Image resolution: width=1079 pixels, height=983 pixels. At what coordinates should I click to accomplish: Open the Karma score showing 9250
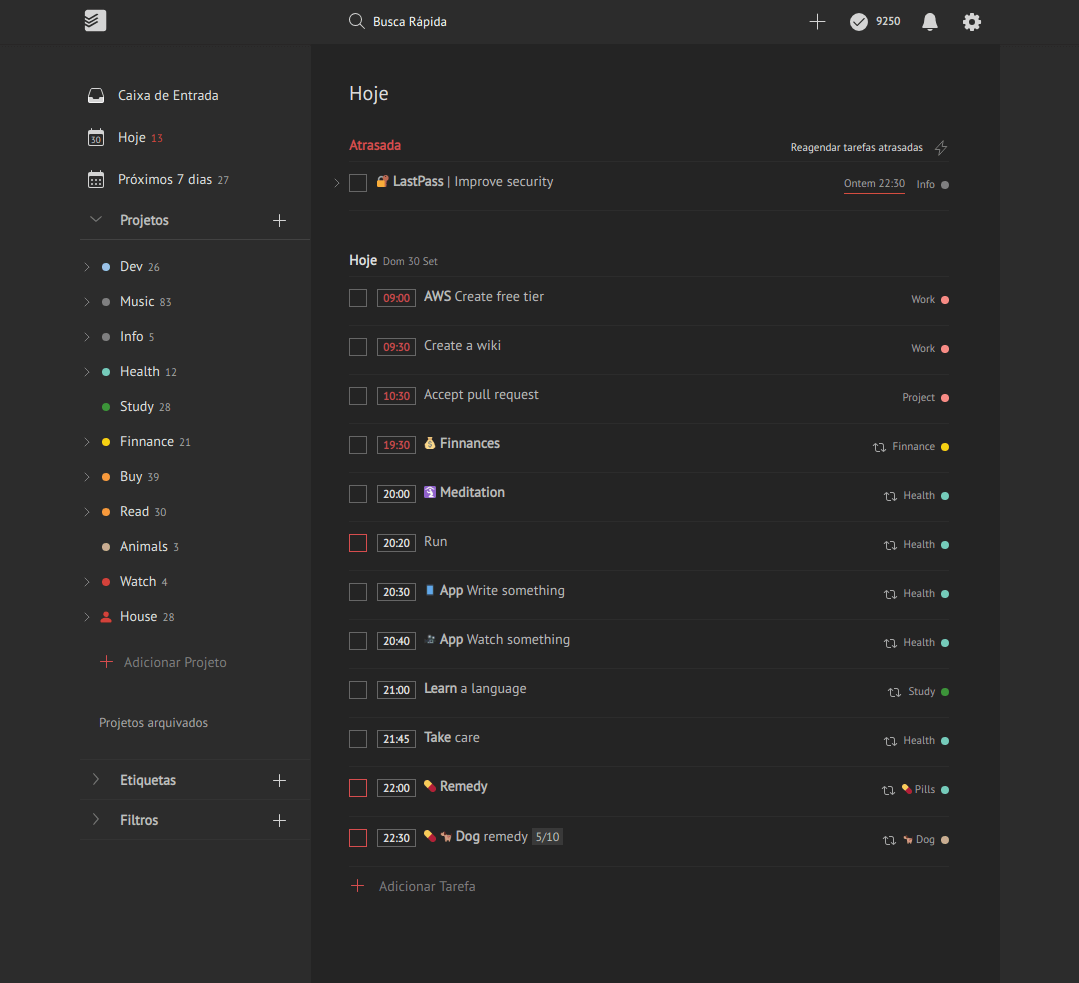[x=874, y=20]
